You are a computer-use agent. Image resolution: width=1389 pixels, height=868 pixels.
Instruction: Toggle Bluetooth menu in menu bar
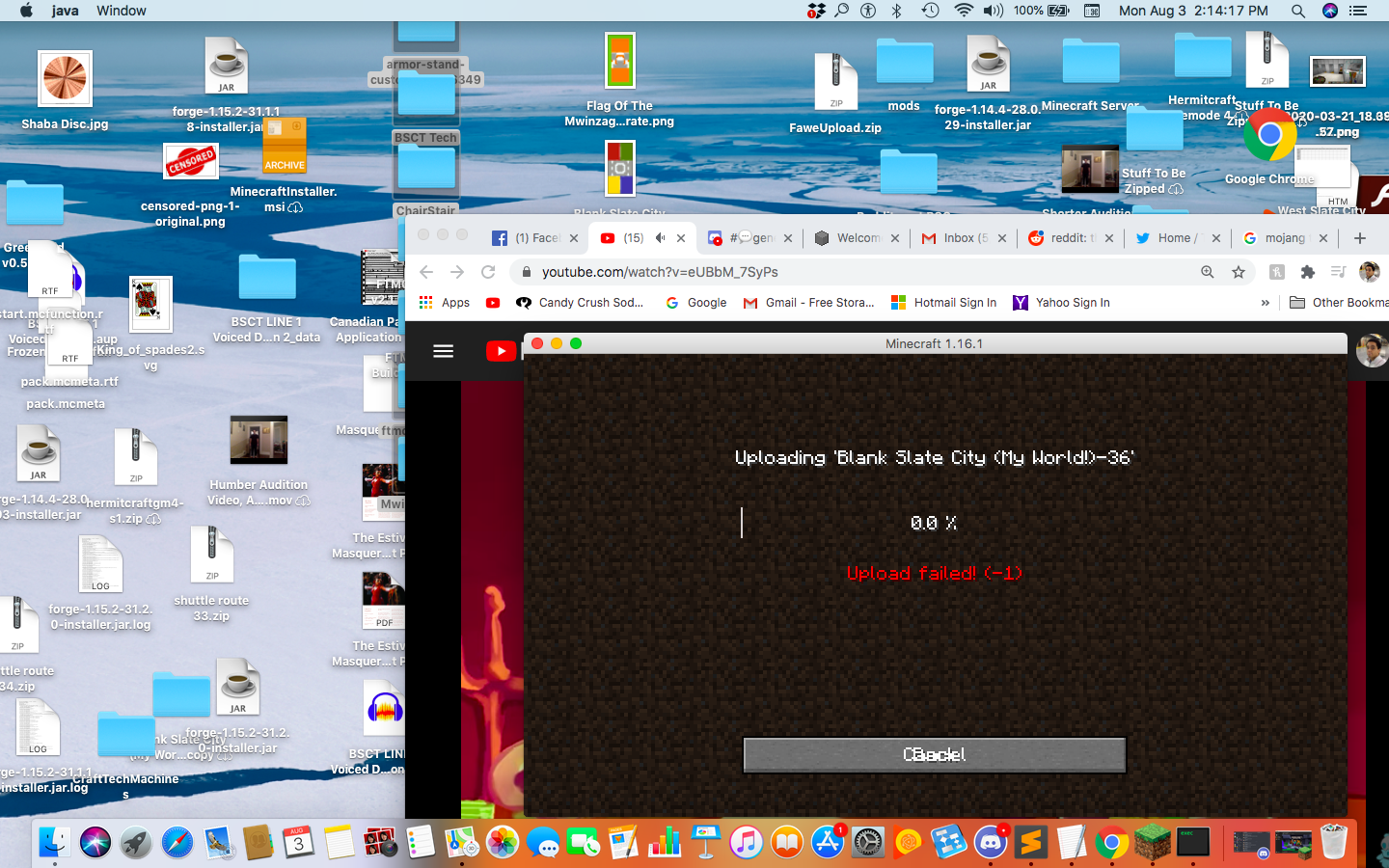pos(896,11)
